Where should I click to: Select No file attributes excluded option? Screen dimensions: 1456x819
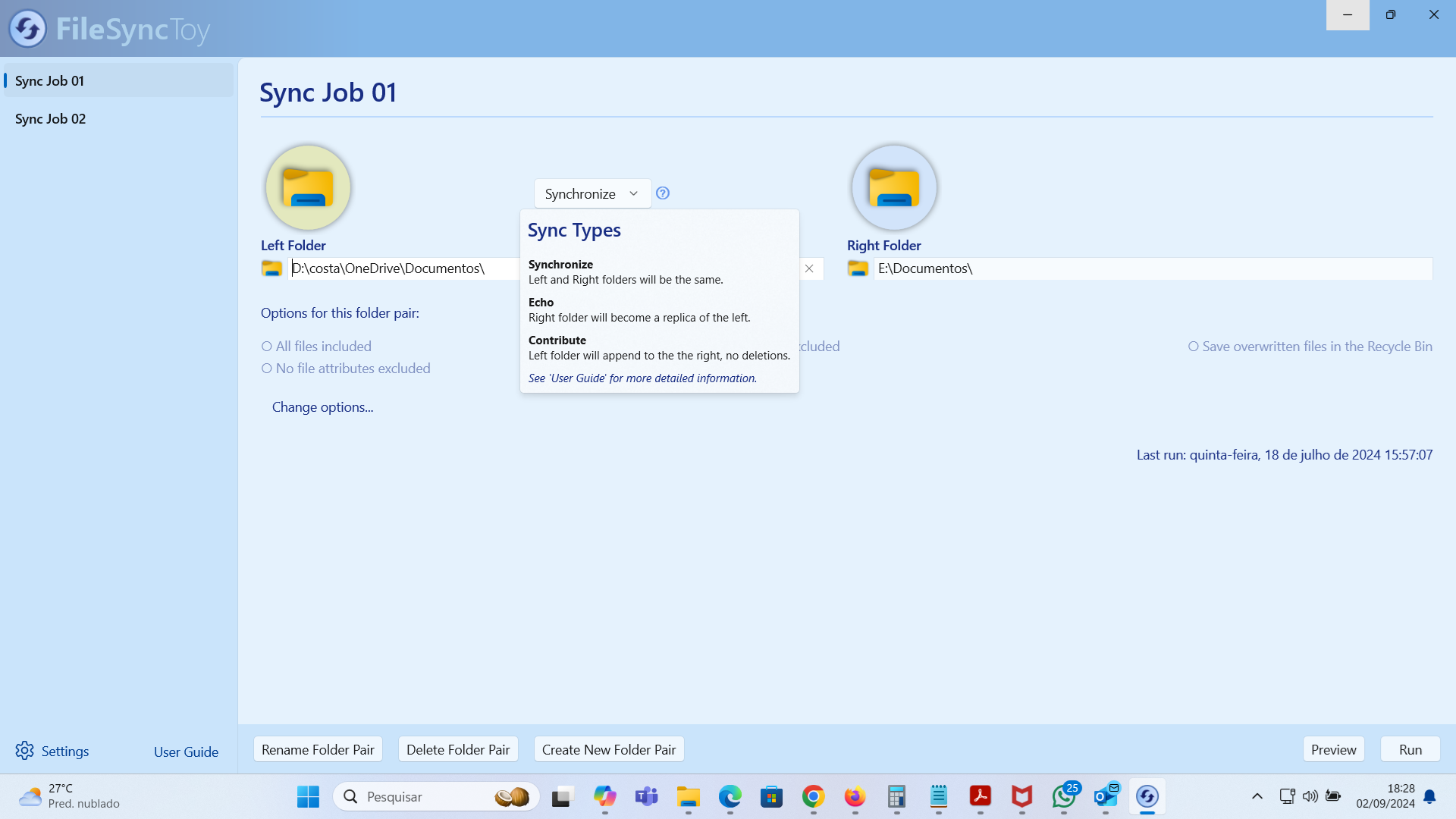[x=267, y=369]
